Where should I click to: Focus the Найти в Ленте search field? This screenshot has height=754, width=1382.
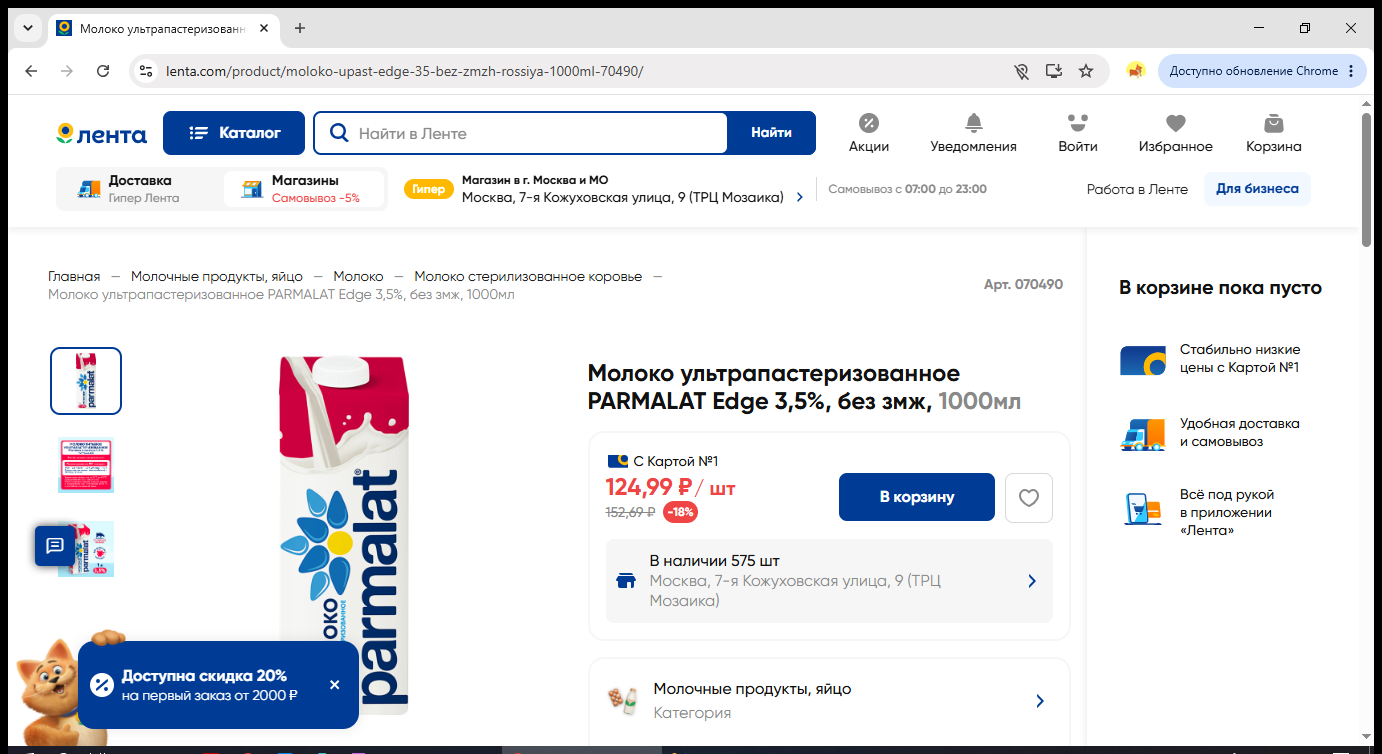pos(521,133)
